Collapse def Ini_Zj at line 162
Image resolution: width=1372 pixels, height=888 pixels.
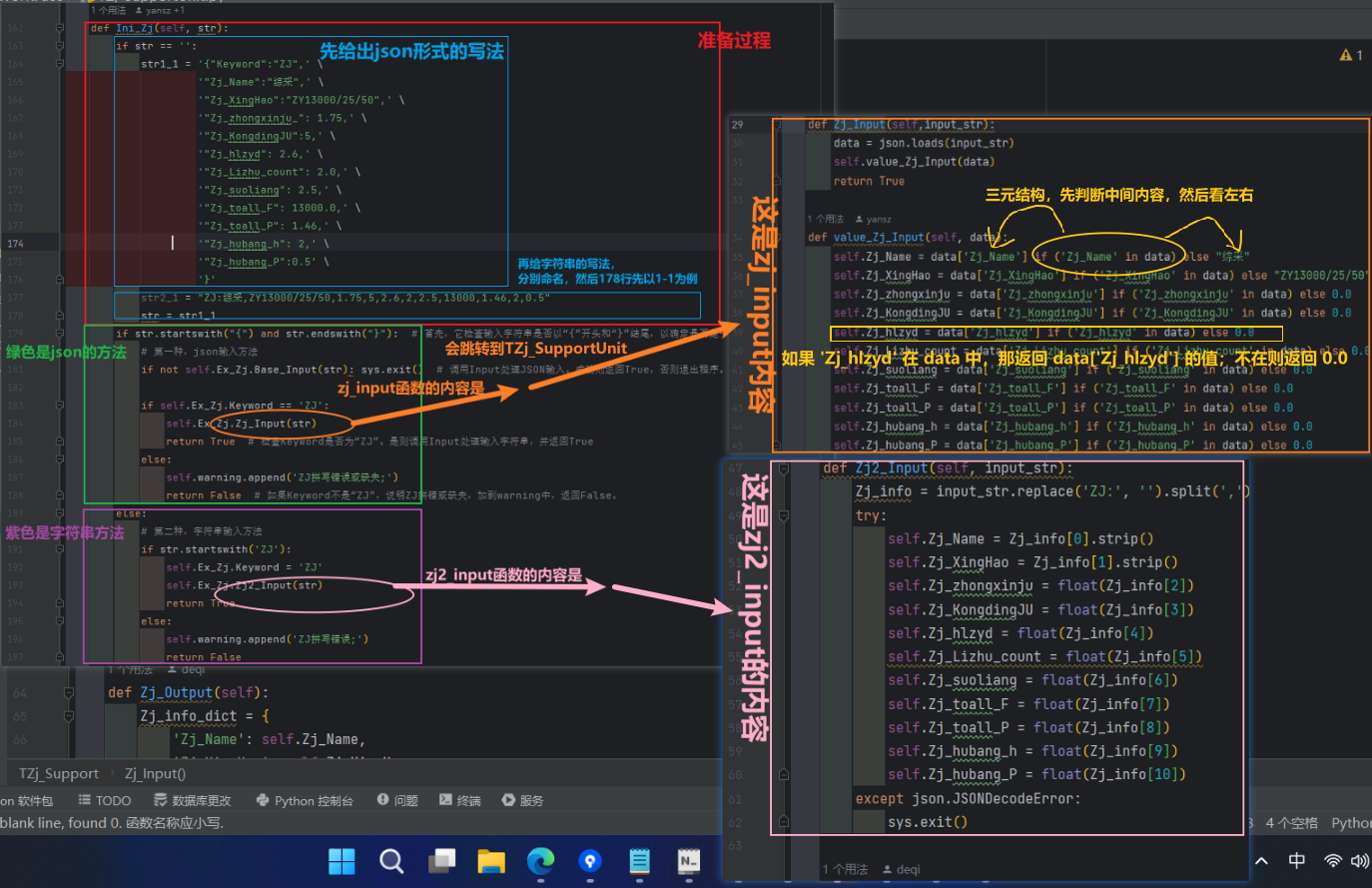coord(61,28)
